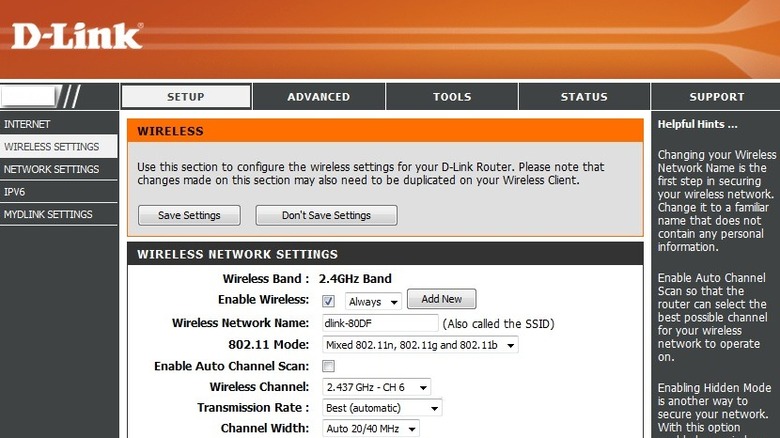Open the SUPPORT tab

(x=716, y=97)
